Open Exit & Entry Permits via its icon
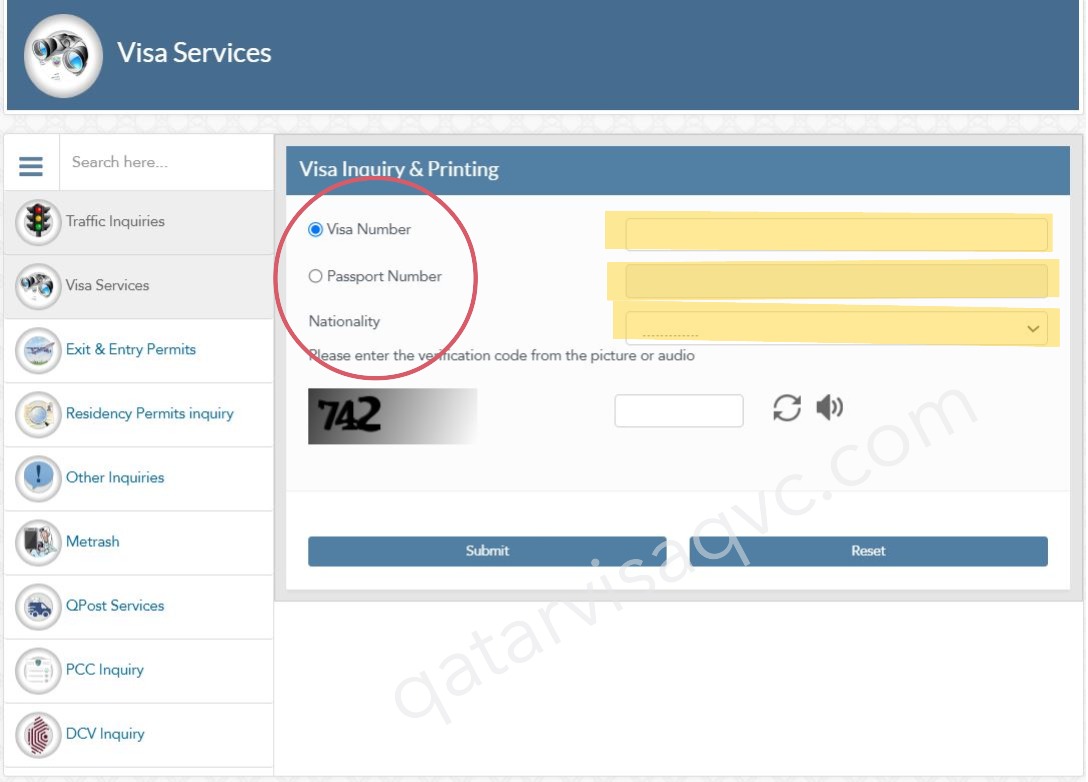This screenshot has height=782, width=1088. click(x=38, y=350)
